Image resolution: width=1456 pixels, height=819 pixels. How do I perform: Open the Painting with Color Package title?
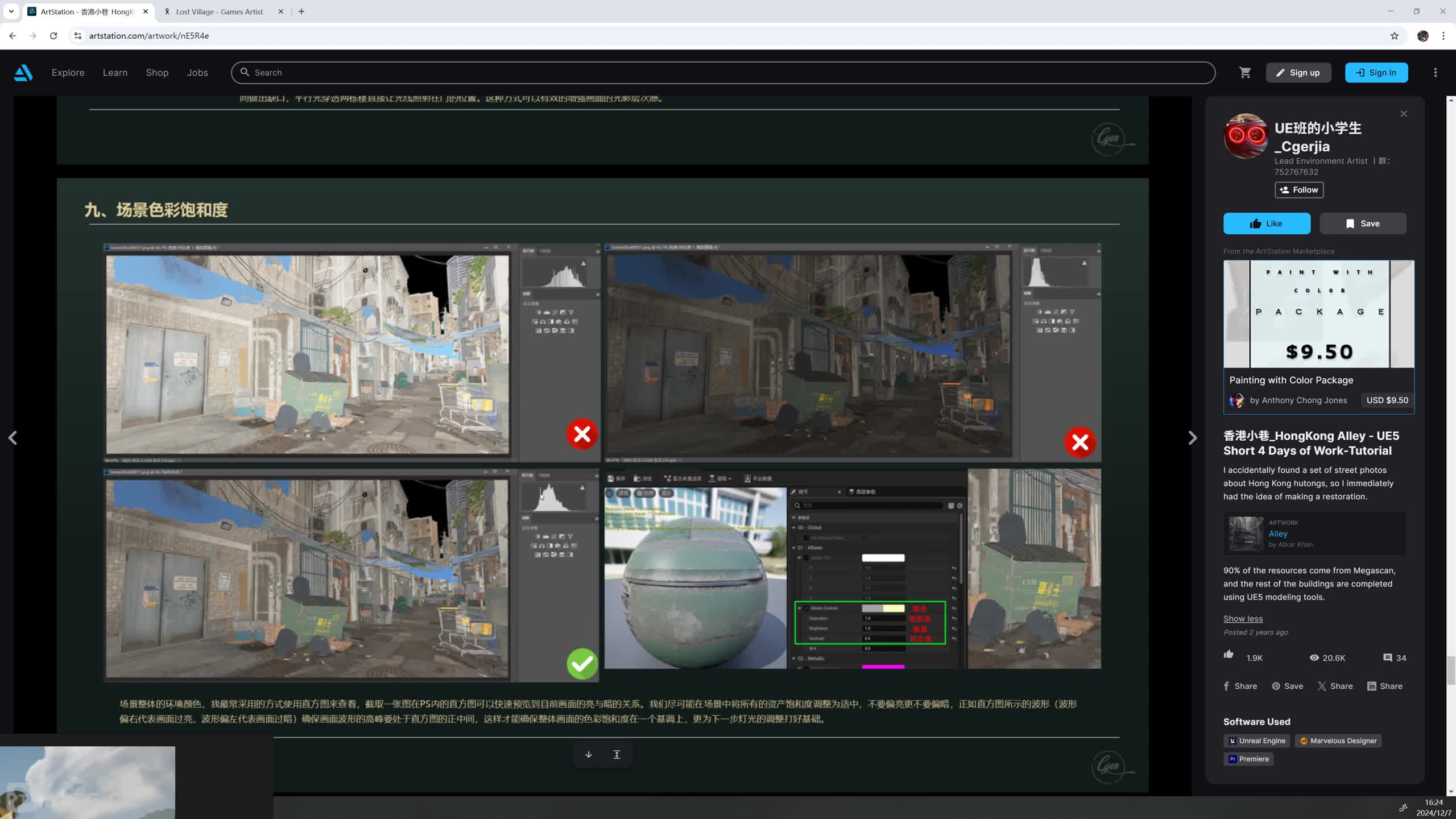pos(1291,380)
